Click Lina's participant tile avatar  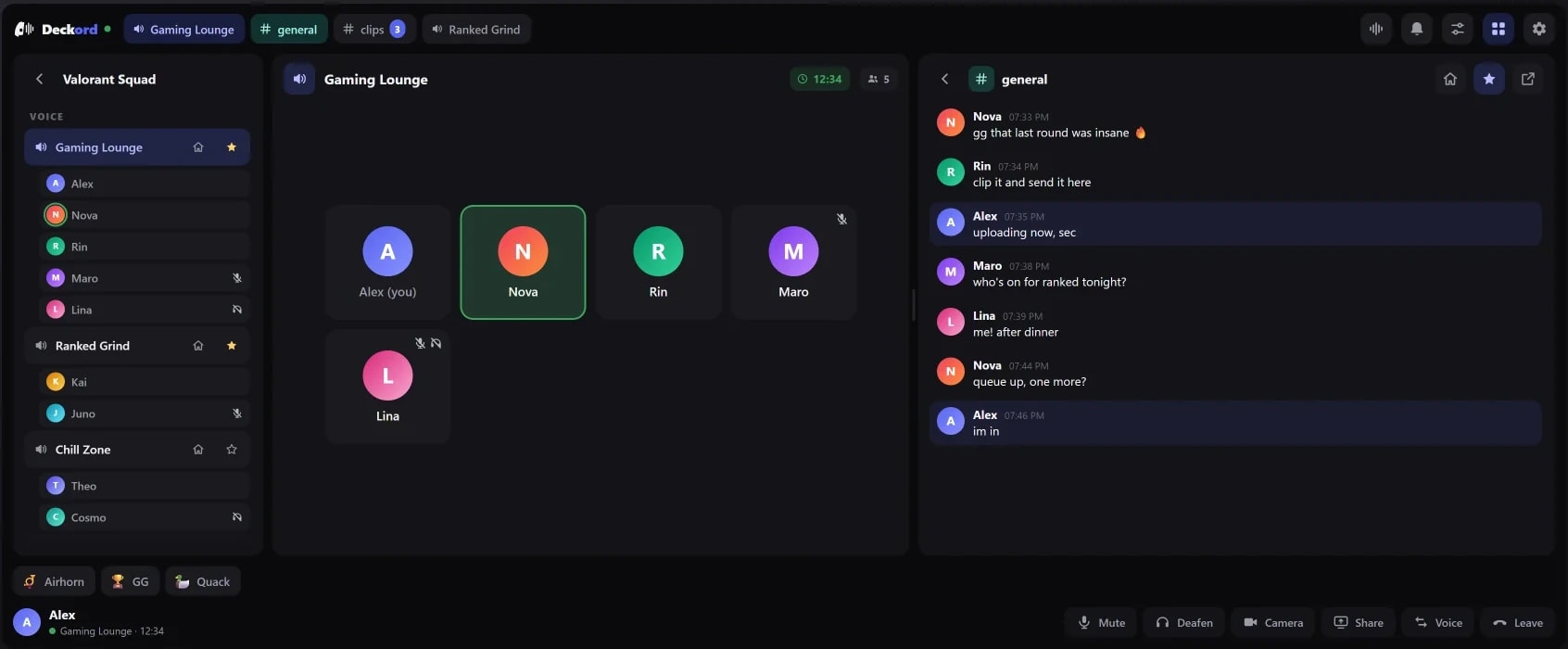(x=387, y=375)
